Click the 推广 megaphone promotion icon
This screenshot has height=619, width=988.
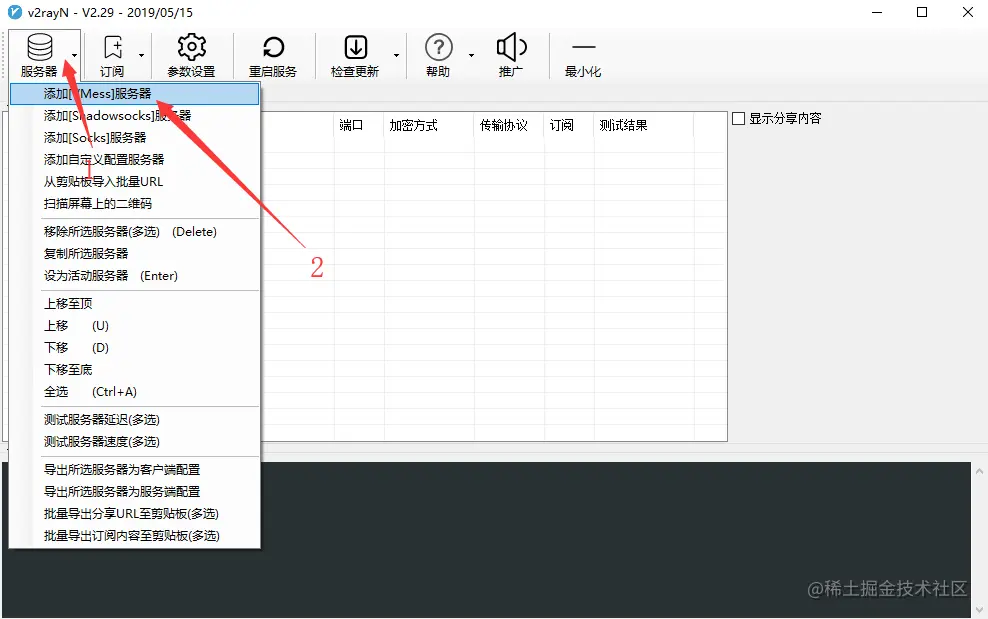coord(512,47)
